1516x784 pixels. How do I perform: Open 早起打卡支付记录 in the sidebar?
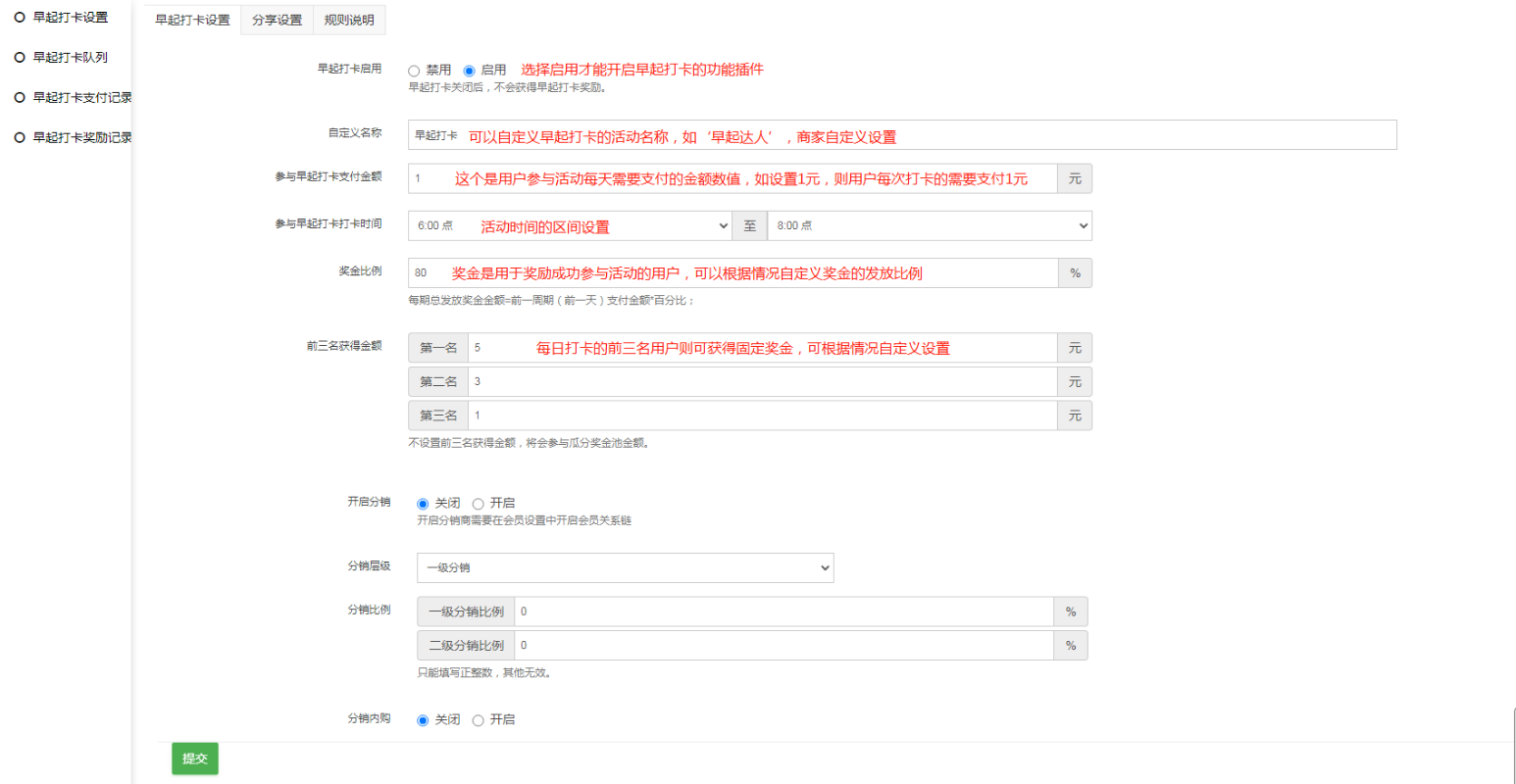click(81, 98)
